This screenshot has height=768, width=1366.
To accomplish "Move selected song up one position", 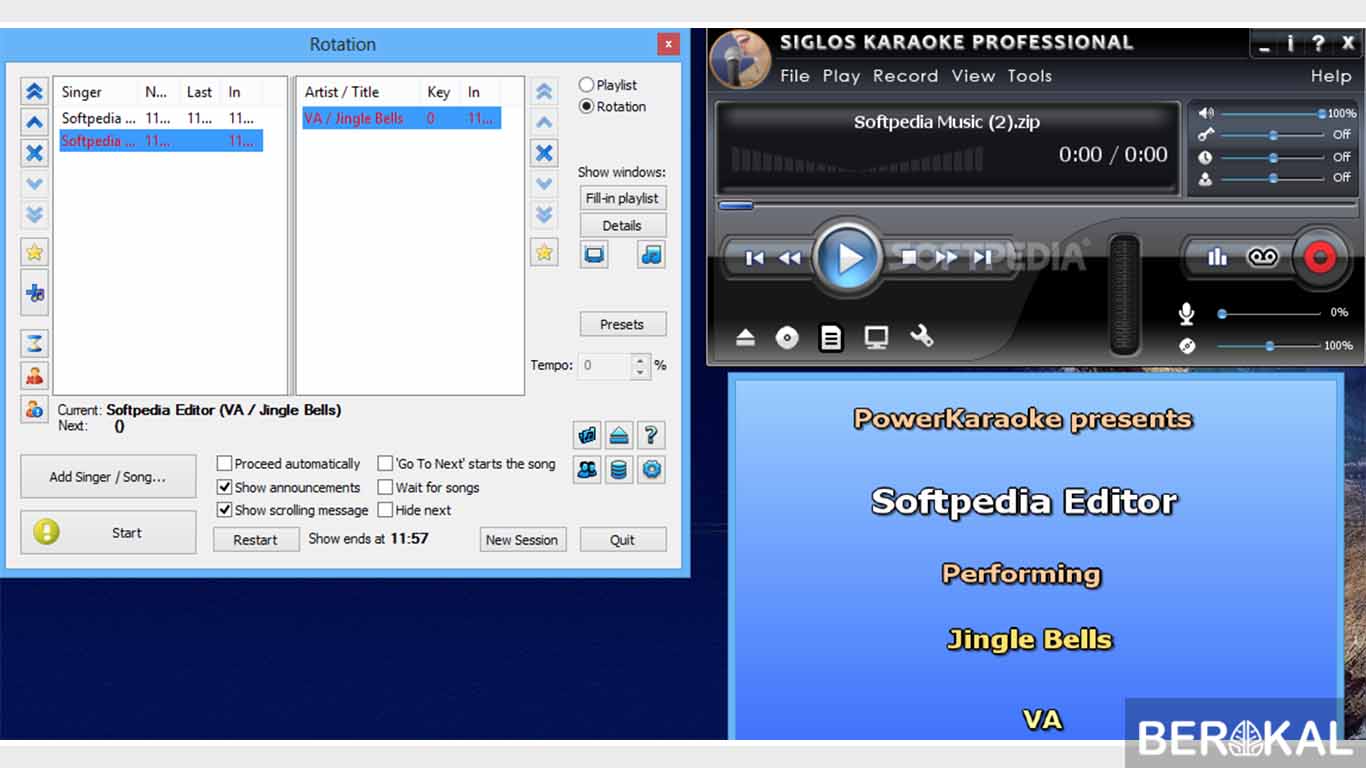I will [x=544, y=122].
